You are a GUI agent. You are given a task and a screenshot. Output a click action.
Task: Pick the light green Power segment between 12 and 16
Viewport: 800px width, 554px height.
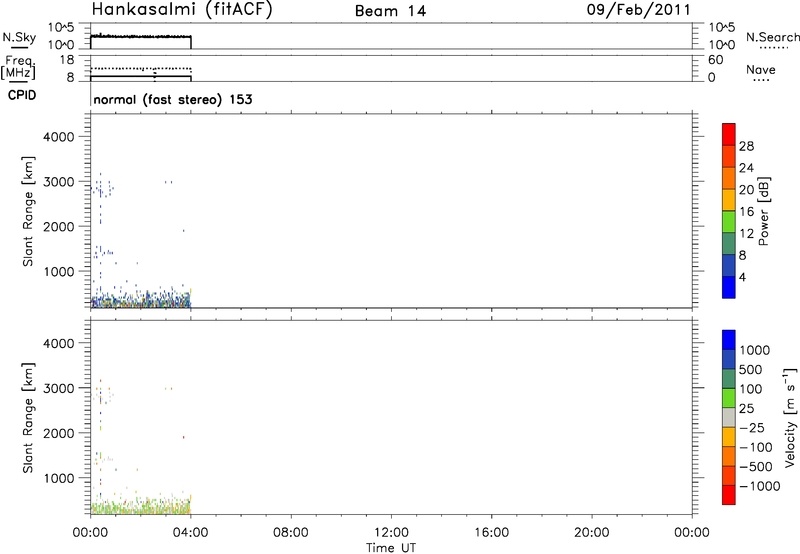729,221
